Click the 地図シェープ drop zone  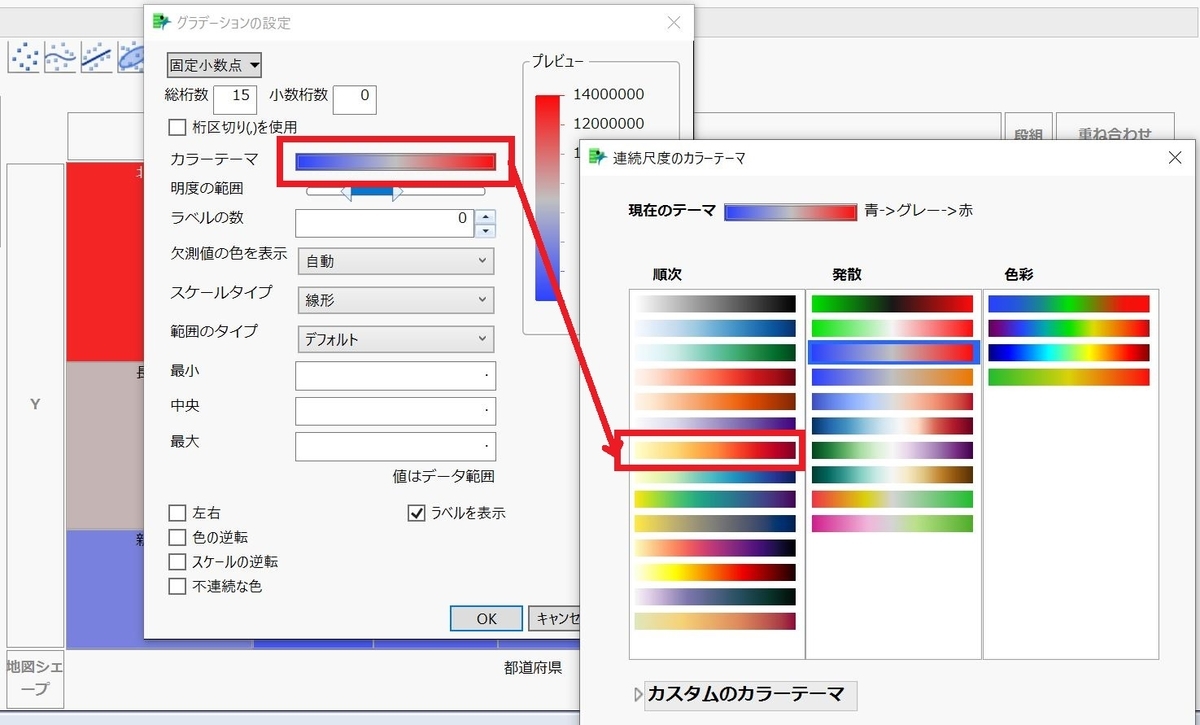(35, 678)
